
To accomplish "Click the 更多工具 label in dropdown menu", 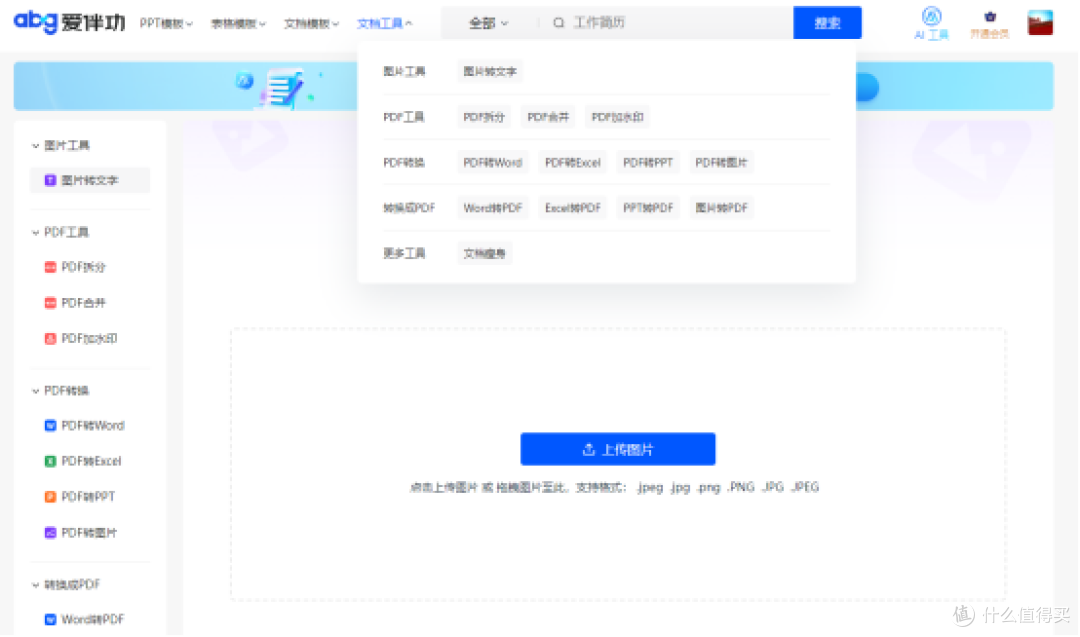I will [x=404, y=253].
